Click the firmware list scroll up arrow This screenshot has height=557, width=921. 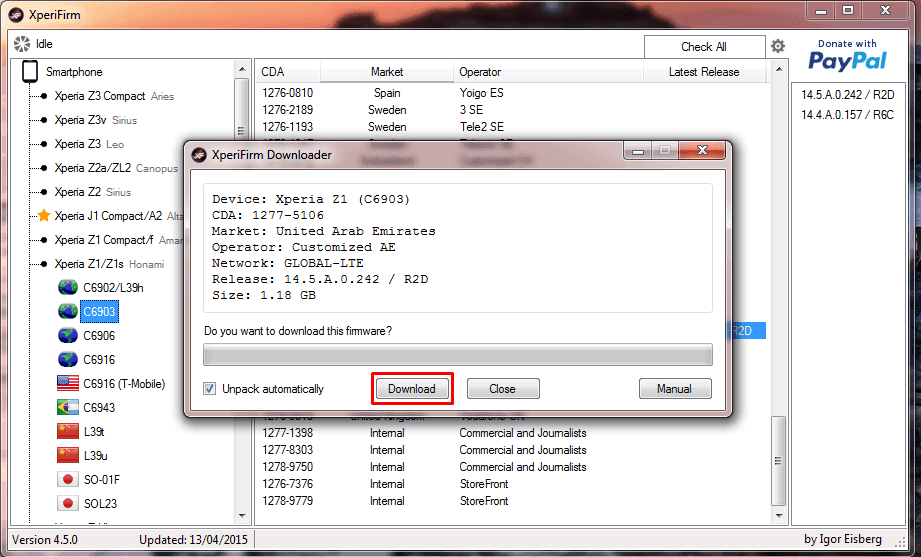point(779,69)
